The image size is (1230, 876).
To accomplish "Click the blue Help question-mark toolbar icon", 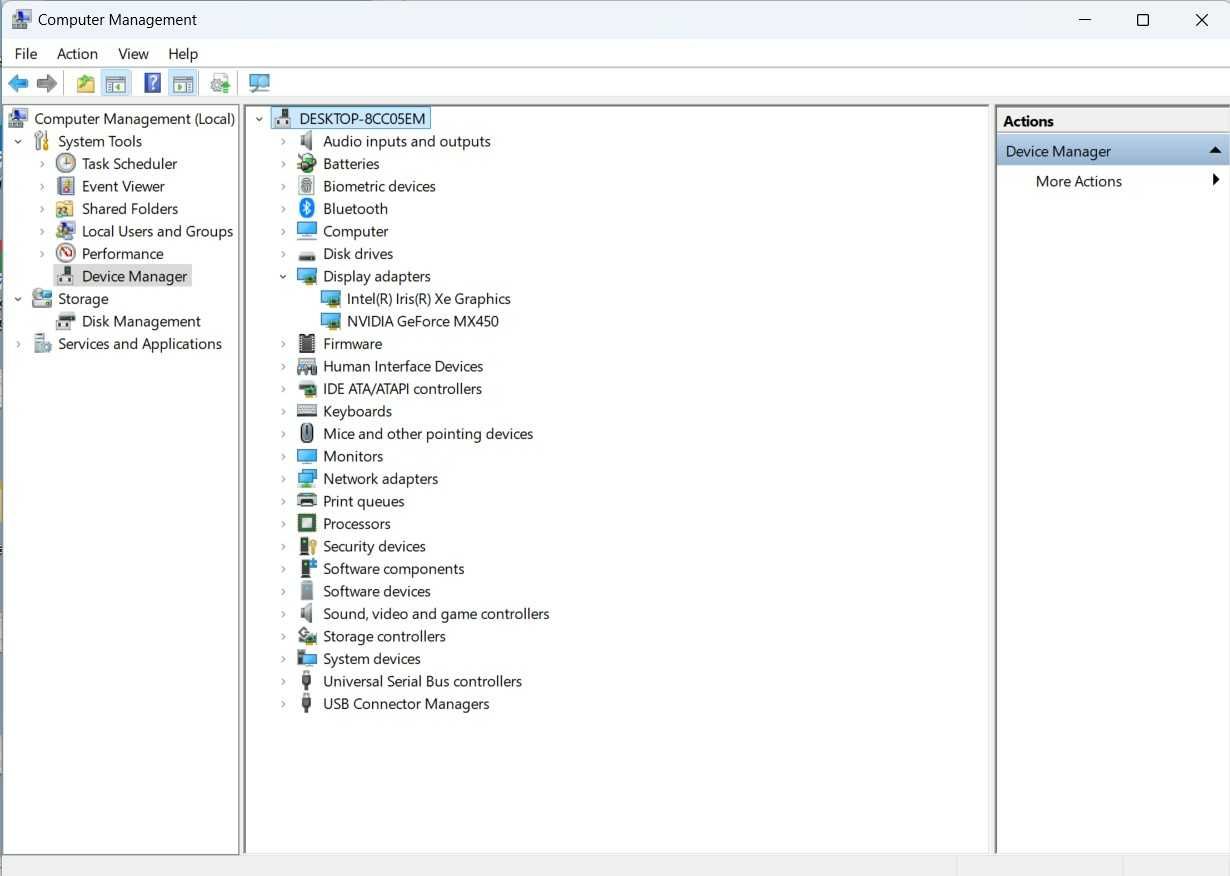I will [x=152, y=83].
